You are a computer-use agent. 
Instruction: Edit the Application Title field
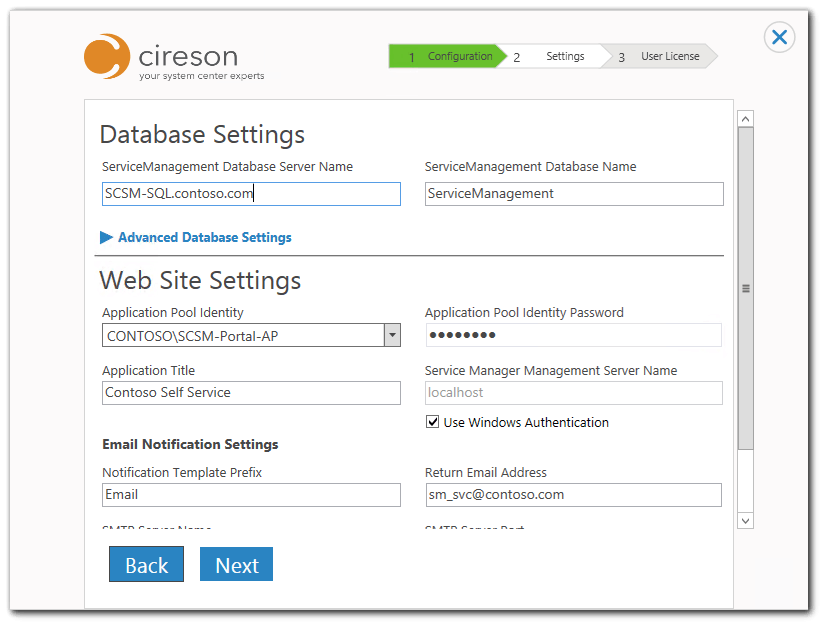click(251, 393)
